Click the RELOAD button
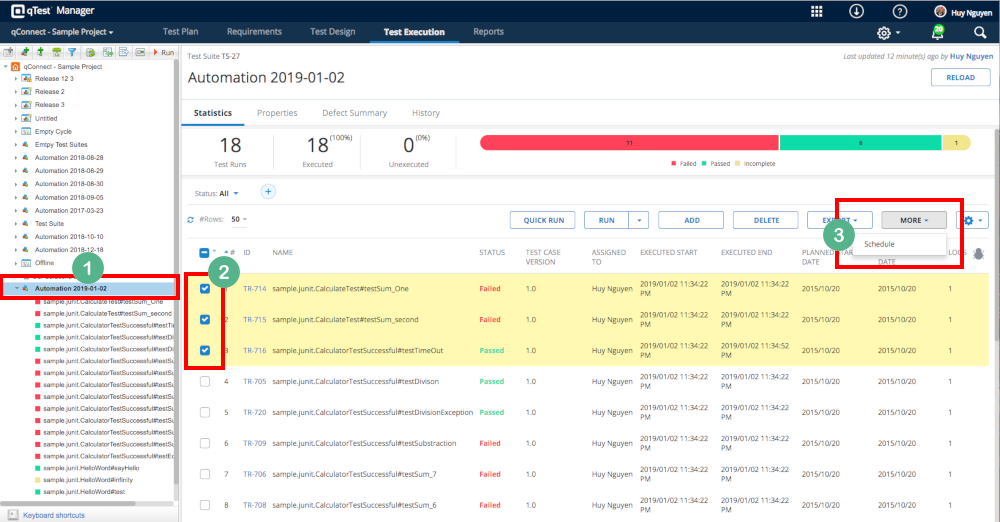Image resolution: width=1000 pixels, height=522 pixels. (960, 77)
